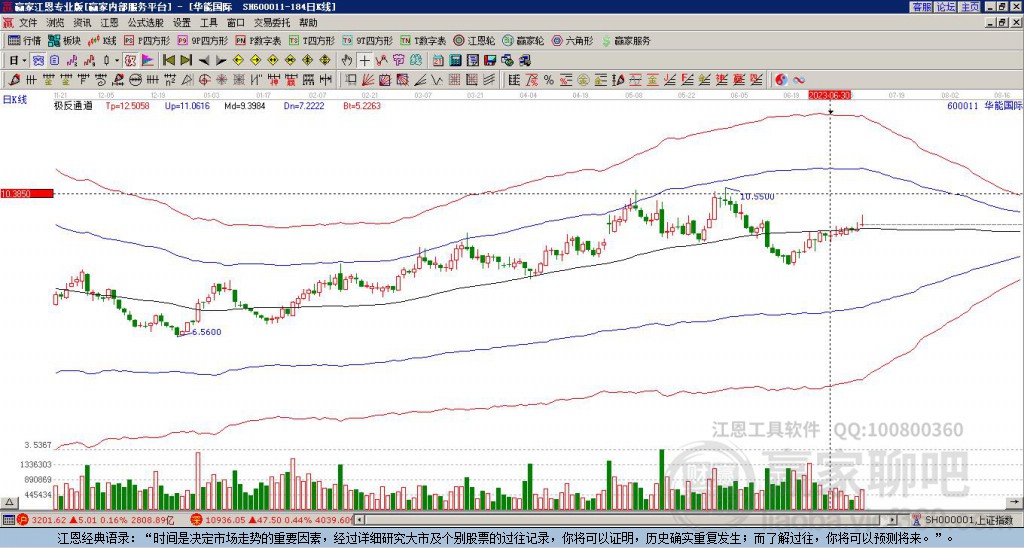Open 赢家服务 service page
This screenshot has width=1024, height=548.
click(626, 40)
